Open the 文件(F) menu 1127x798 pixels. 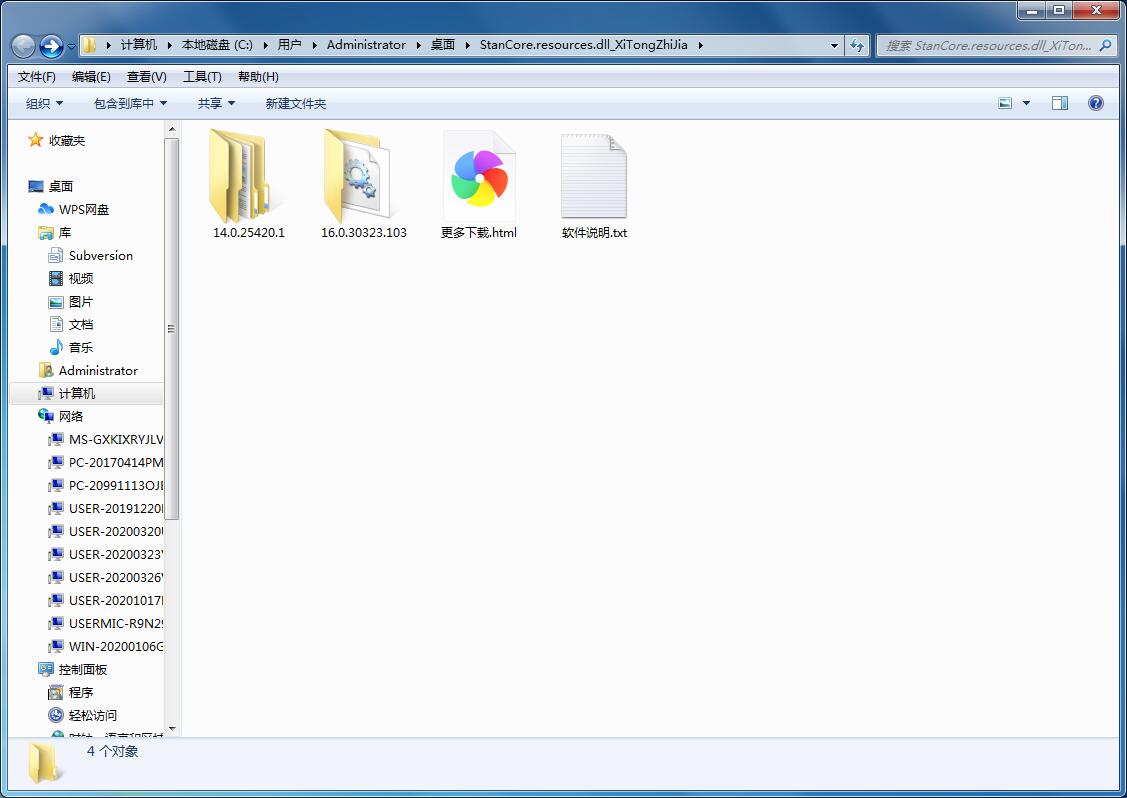click(37, 77)
